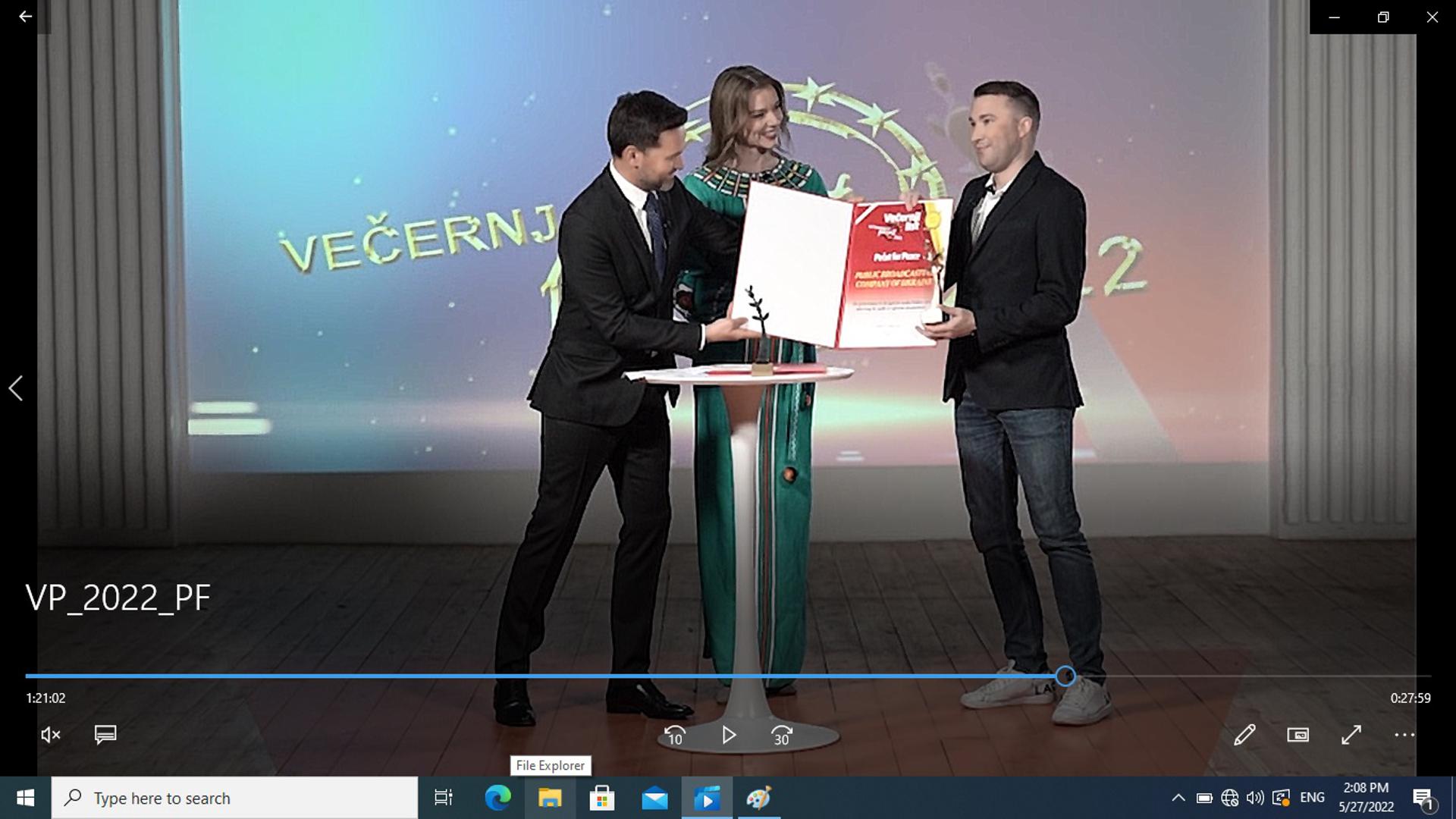Viewport: 1456px width, 819px height.
Task: Click the Windows taskbar search box
Action: pyautogui.click(x=235, y=798)
